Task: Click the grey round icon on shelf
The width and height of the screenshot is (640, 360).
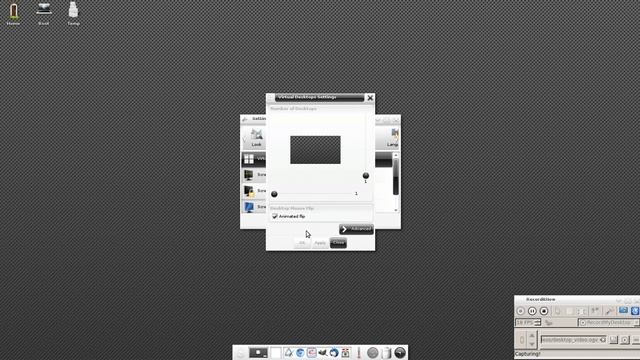Action: coord(373,353)
